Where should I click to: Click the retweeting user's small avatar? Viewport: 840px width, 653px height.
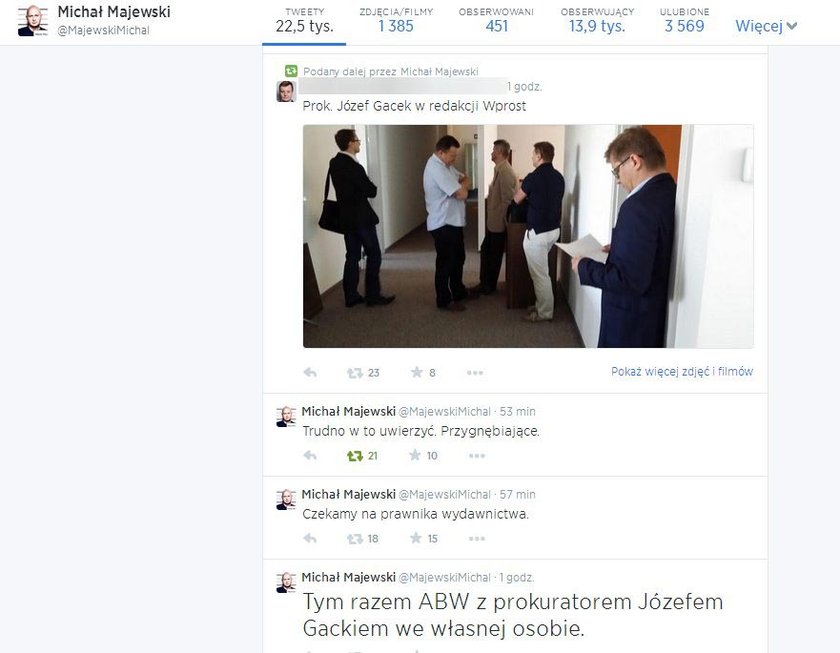pos(286,91)
